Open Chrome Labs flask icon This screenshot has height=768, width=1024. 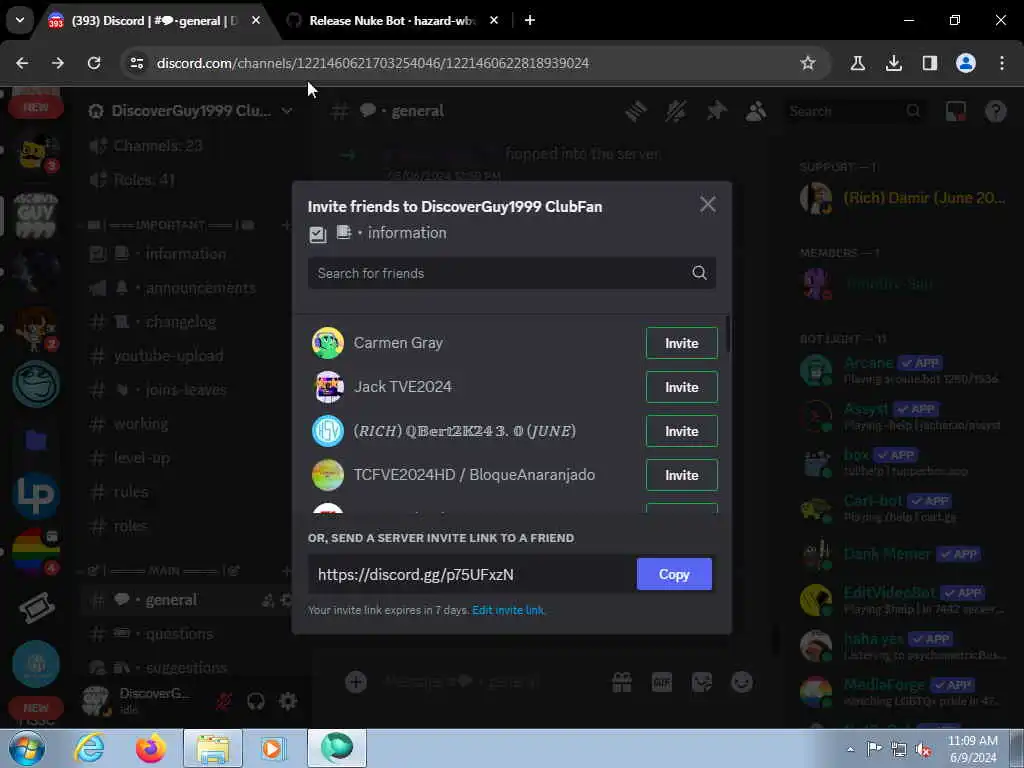(x=857, y=63)
